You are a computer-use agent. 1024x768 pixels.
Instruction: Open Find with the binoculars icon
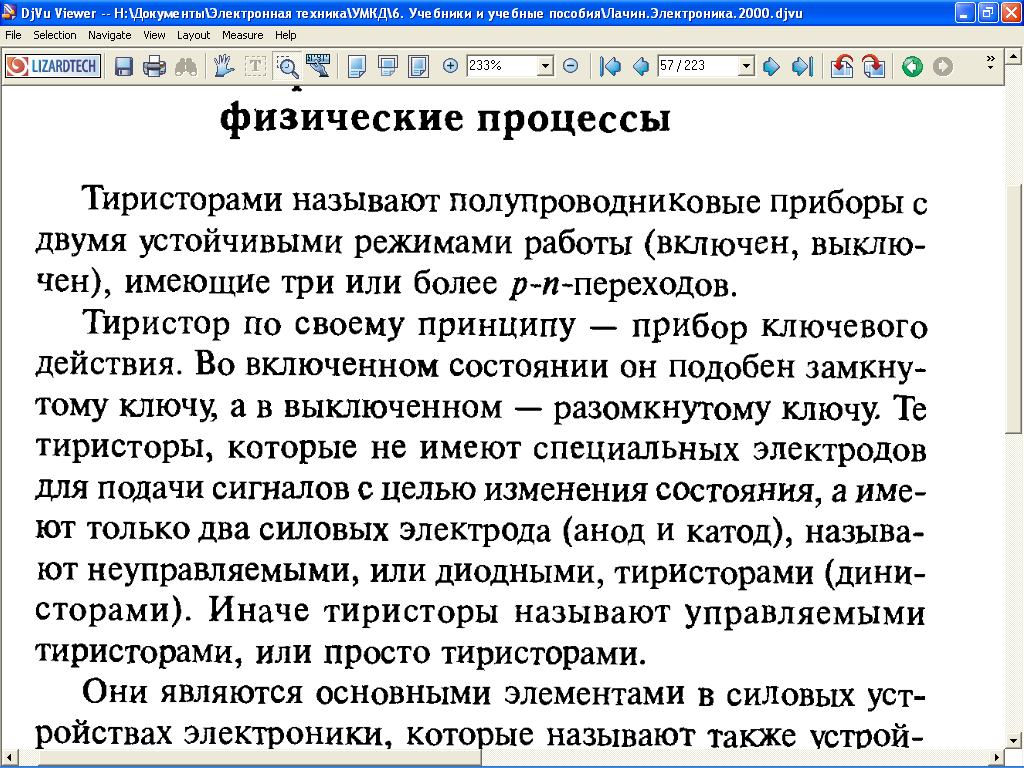tap(186, 66)
